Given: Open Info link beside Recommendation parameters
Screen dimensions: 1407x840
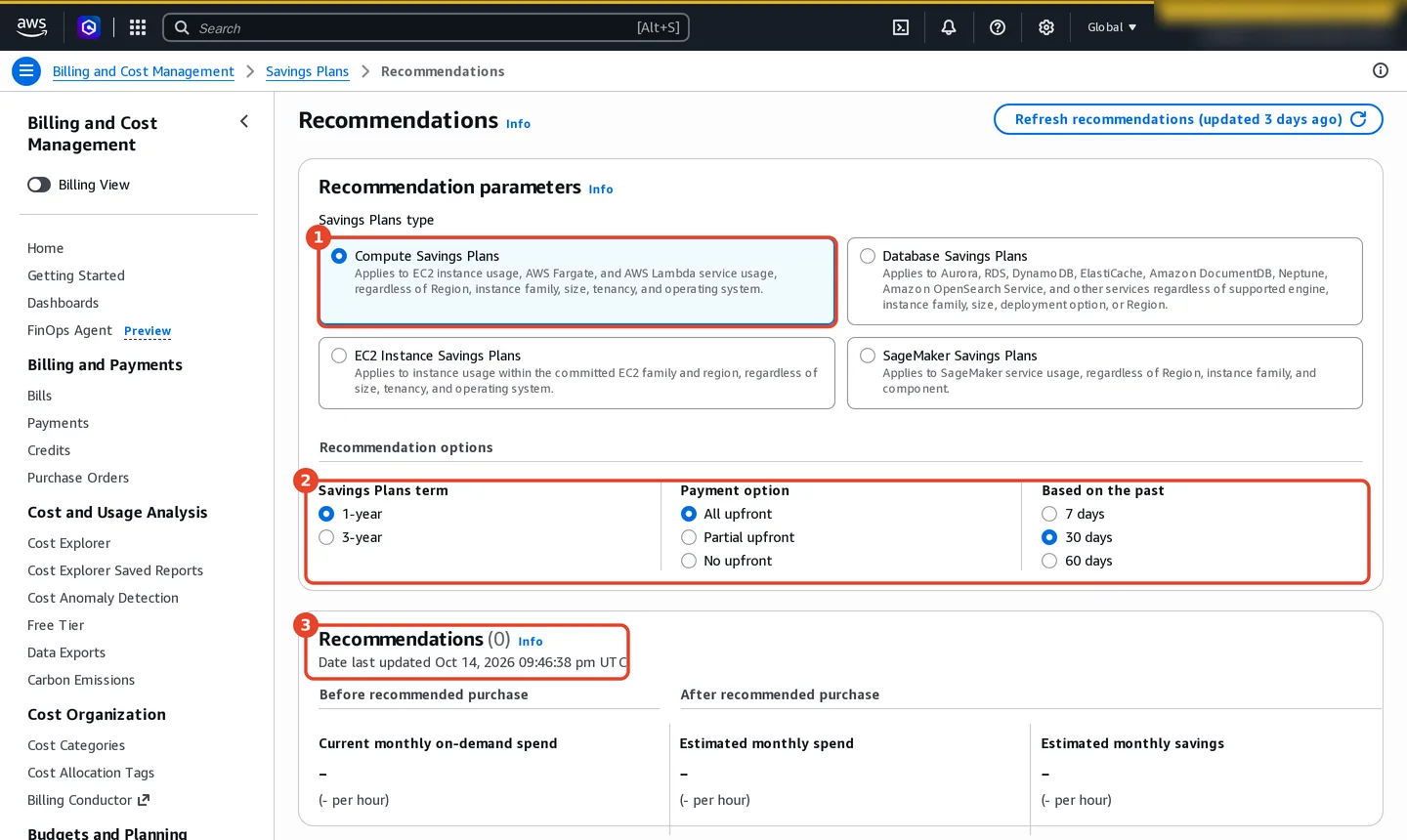Looking at the screenshot, I should pos(601,189).
